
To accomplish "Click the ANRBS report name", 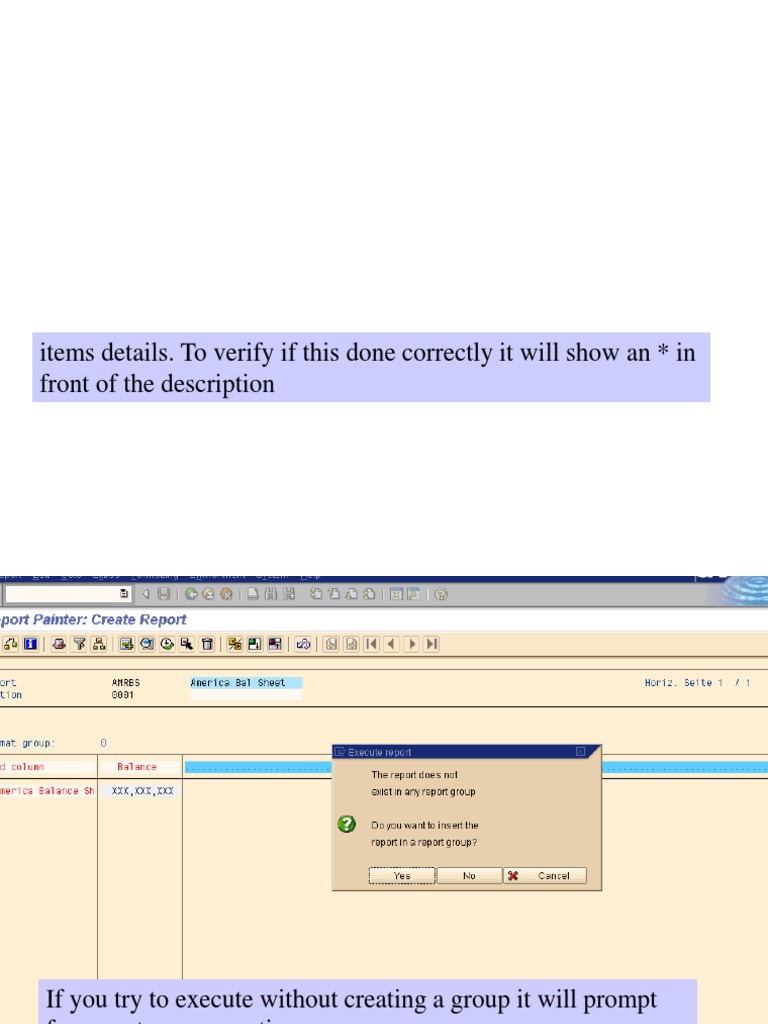I will click(125, 682).
